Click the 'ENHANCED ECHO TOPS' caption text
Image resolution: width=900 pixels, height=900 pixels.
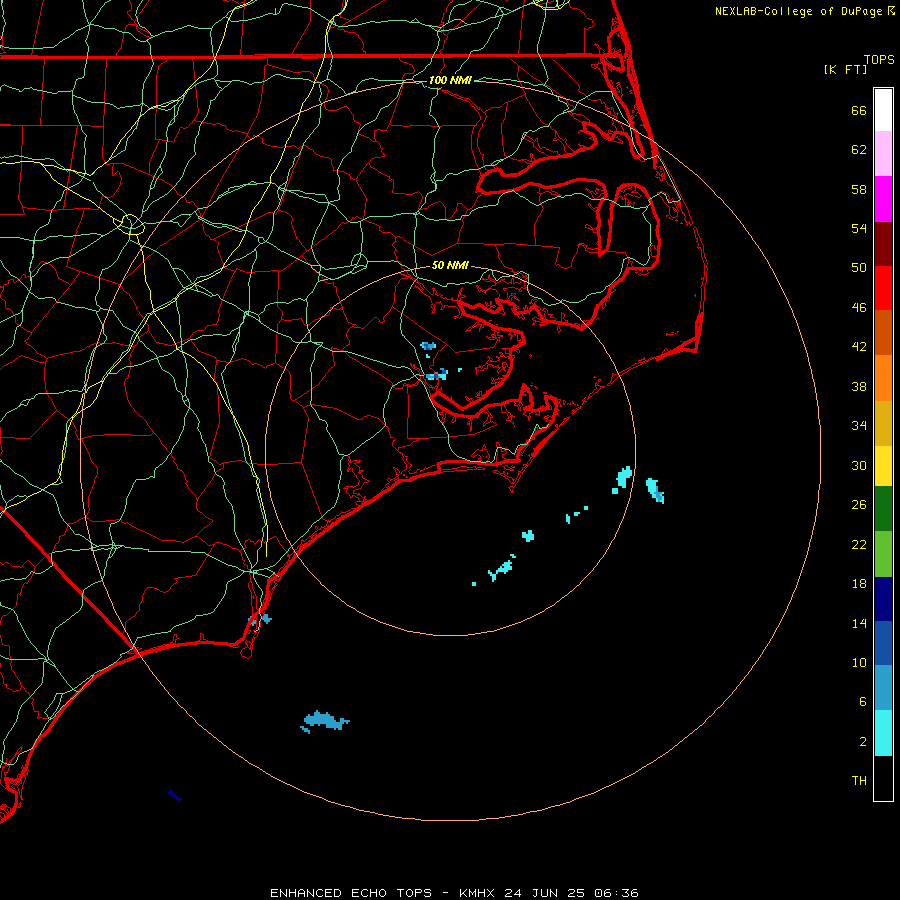tap(351, 893)
